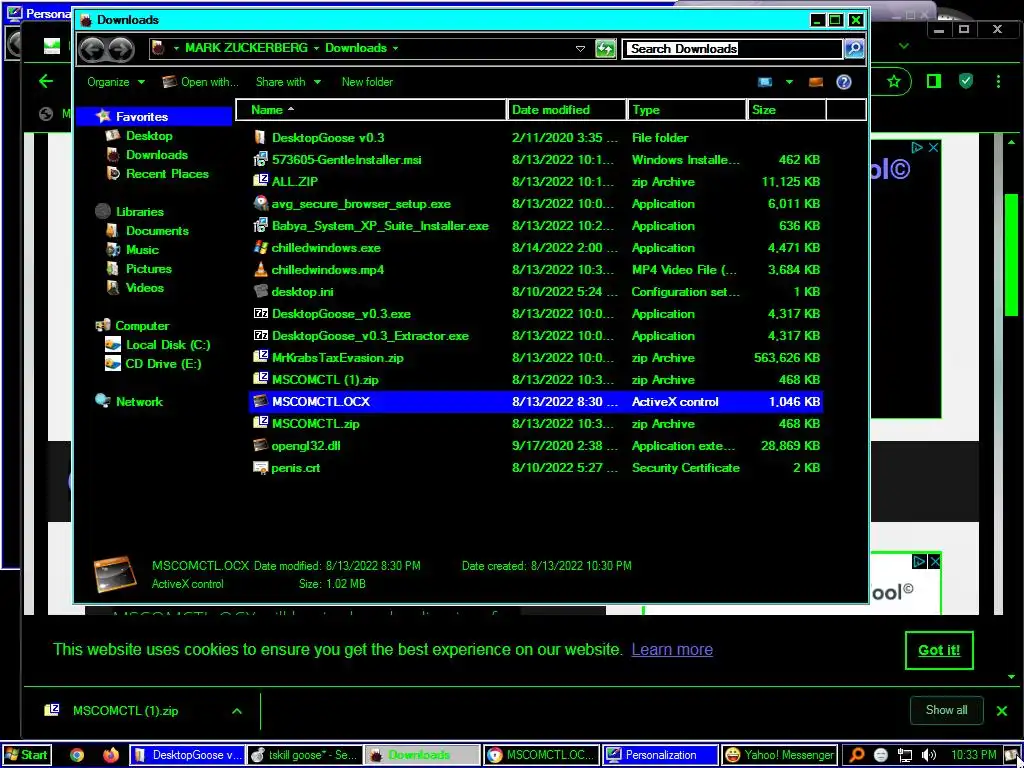
Task: Switch to the Personalization taskbar window
Action: pyautogui.click(x=660, y=755)
